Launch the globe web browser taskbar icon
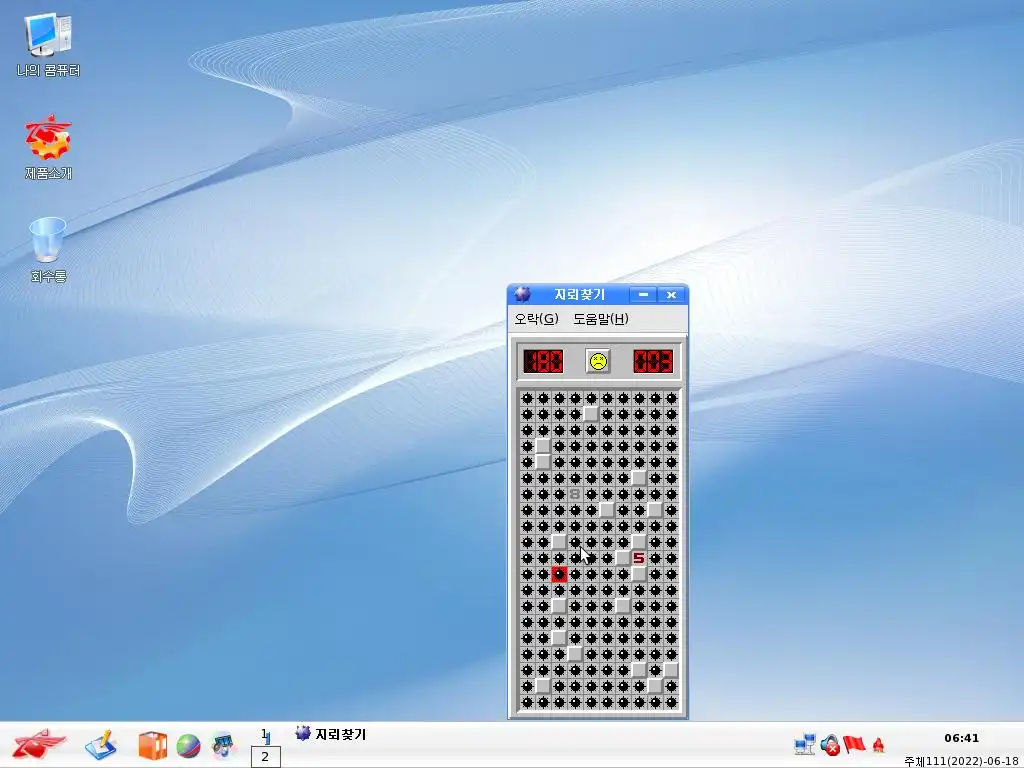This screenshot has height=768, width=1024. tap(188, 746)
